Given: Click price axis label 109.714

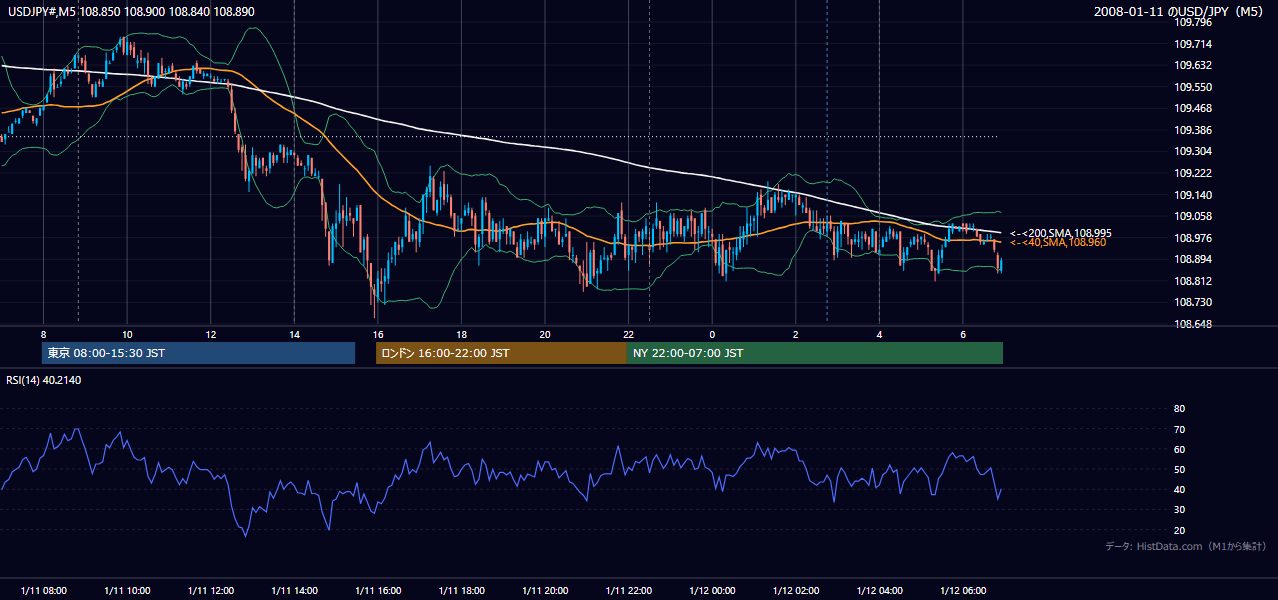Looking at the screenshot, I should click(x=1193, y=44).
